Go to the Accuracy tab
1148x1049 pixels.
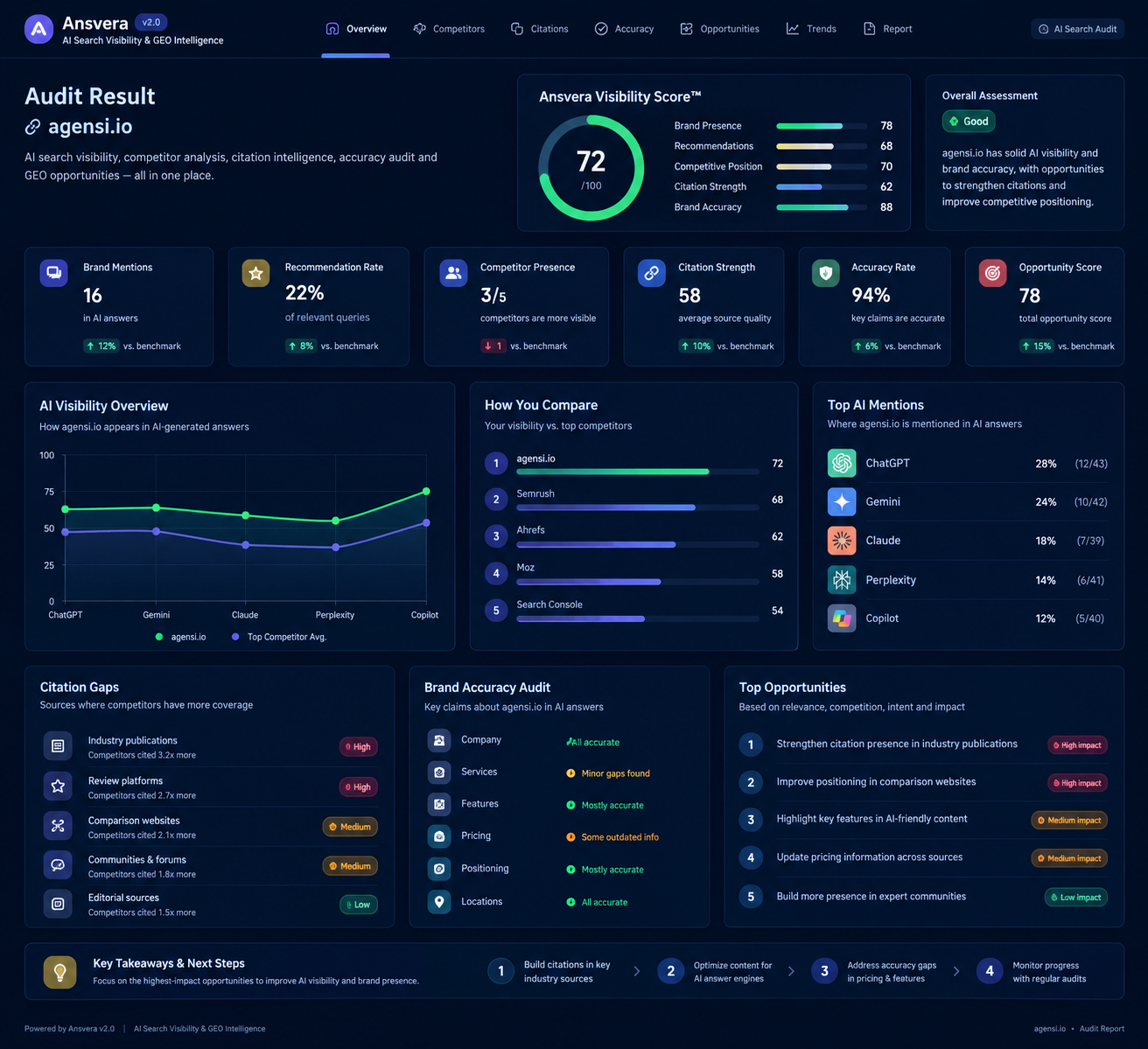pos(624,29)
